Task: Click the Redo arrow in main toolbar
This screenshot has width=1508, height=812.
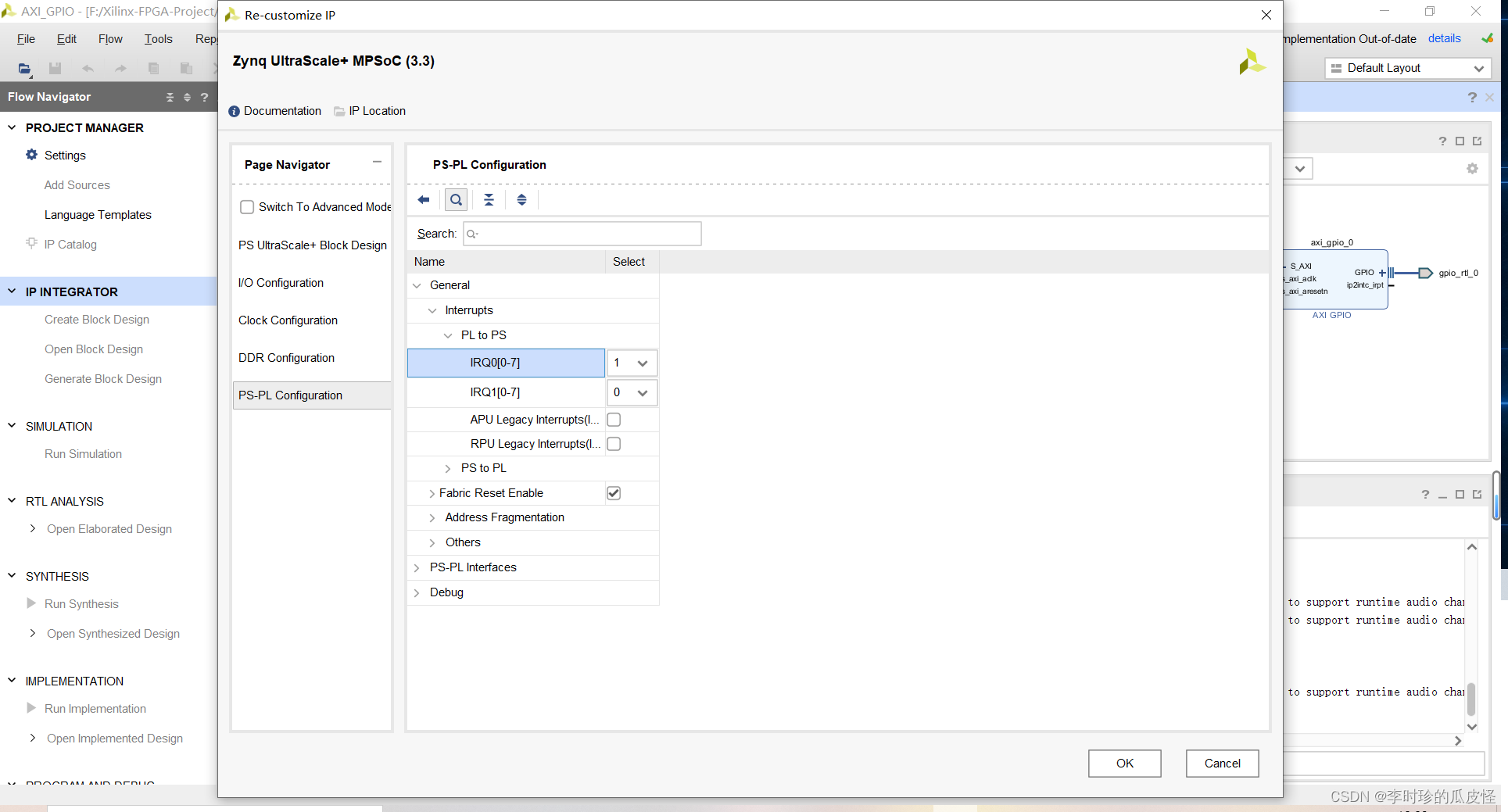Action: [120, 69]
